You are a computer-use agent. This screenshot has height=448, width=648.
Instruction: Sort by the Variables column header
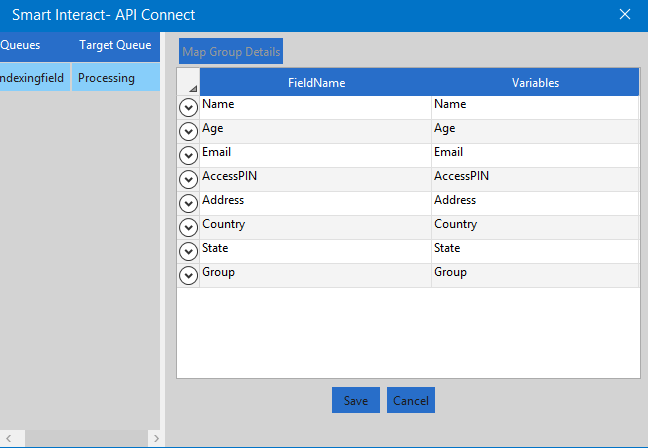pos(535,83)
